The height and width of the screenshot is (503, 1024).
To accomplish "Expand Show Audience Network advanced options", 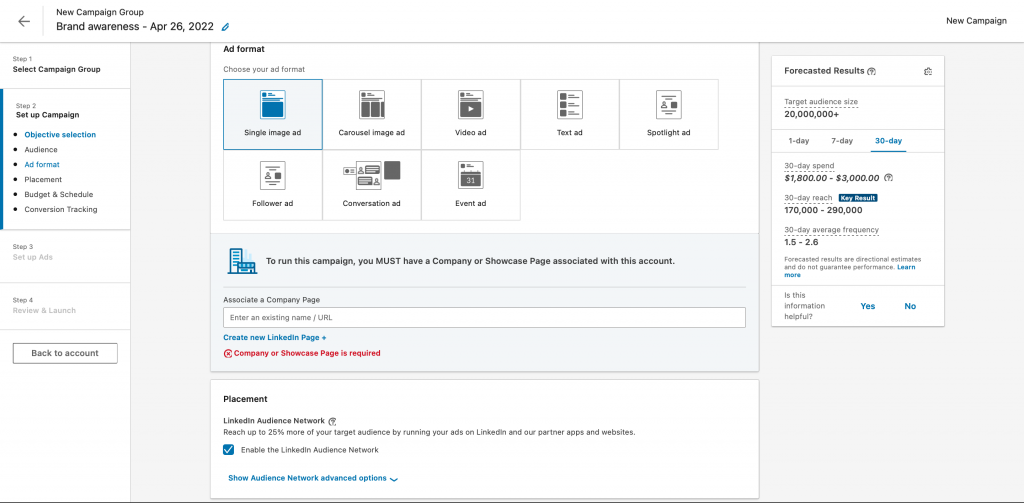I will click(312, 478).
